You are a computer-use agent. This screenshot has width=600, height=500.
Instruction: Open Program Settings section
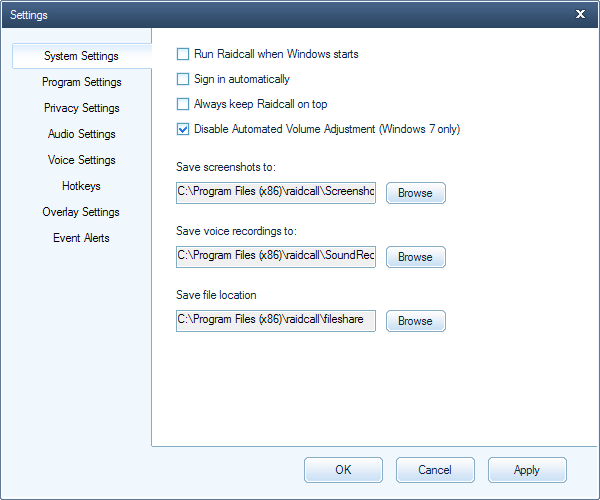click(82, 82)
